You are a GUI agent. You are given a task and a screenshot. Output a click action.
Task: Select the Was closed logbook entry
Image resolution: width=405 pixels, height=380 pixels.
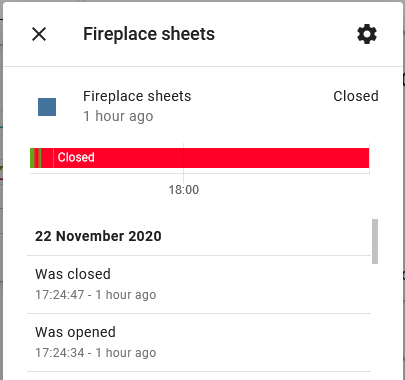(199, 284)
